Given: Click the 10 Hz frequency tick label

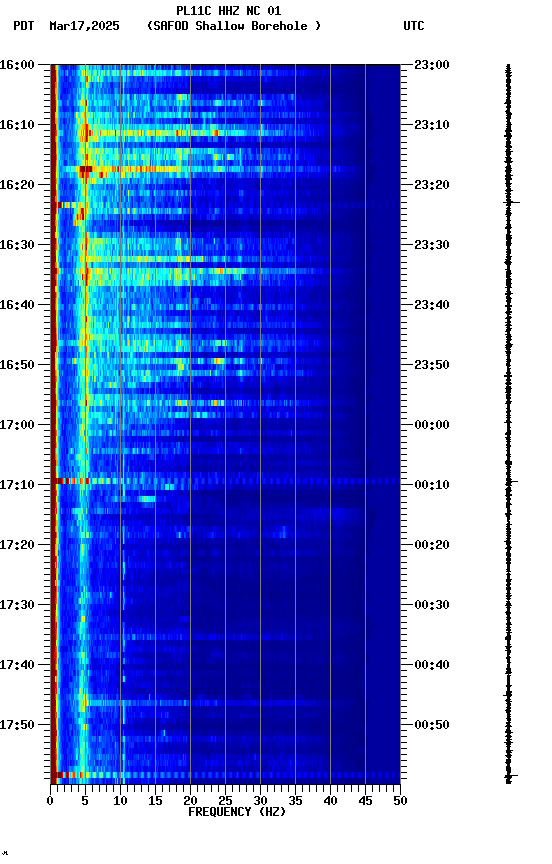Looking at the screenshot, I should (120, 801).
